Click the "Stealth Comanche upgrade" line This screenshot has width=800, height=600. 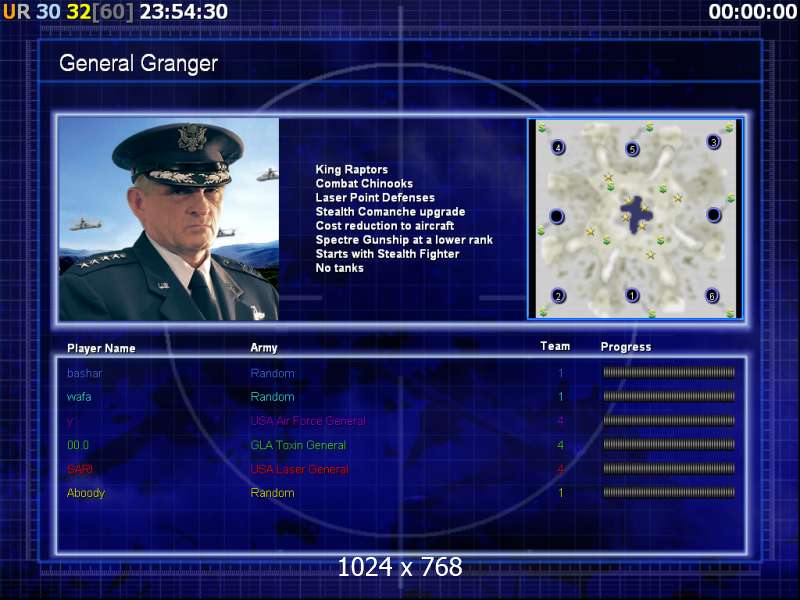tap(390, 211)
